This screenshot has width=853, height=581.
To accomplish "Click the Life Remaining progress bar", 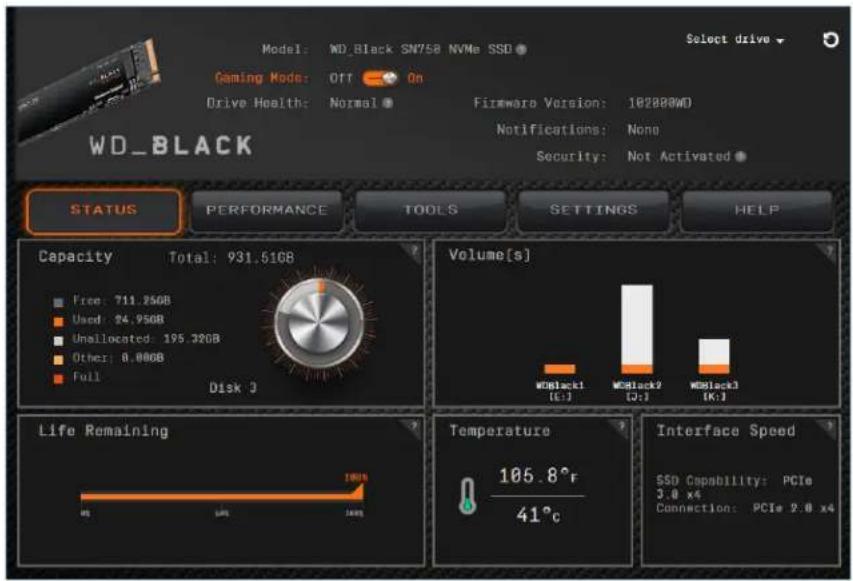I will (x=222, y=496).
